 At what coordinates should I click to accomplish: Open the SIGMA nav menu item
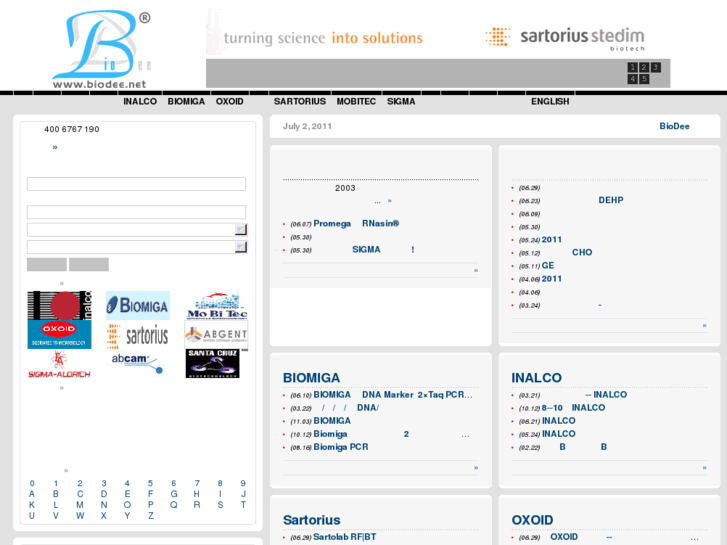pos(401,102)
